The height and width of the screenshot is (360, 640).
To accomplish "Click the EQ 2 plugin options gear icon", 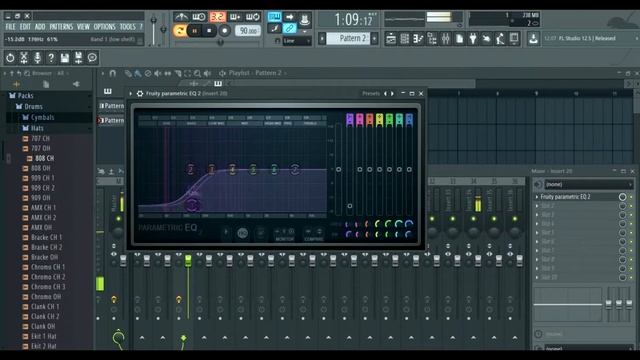I will coord(140,93).
